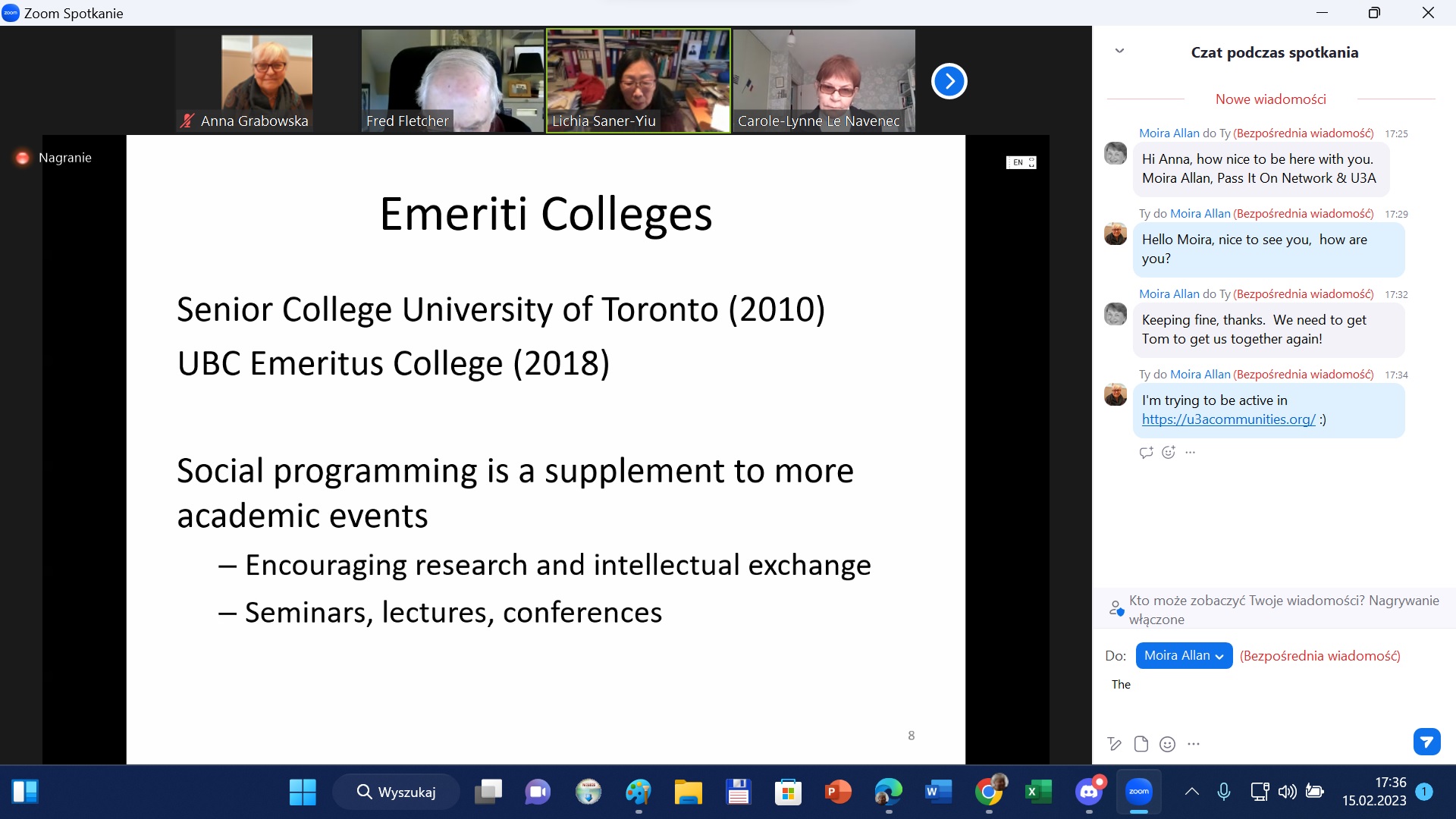This screenshot has height=819, width=1456.
Task: Open the Windows Start menu
Action: click(x=303, y=792)
